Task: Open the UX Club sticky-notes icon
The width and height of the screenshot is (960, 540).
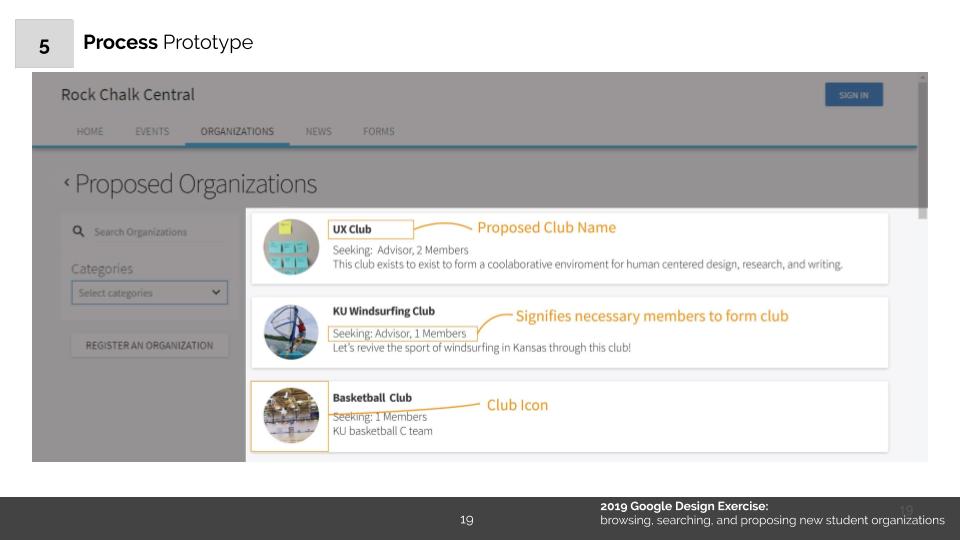Action: [291, 247]
